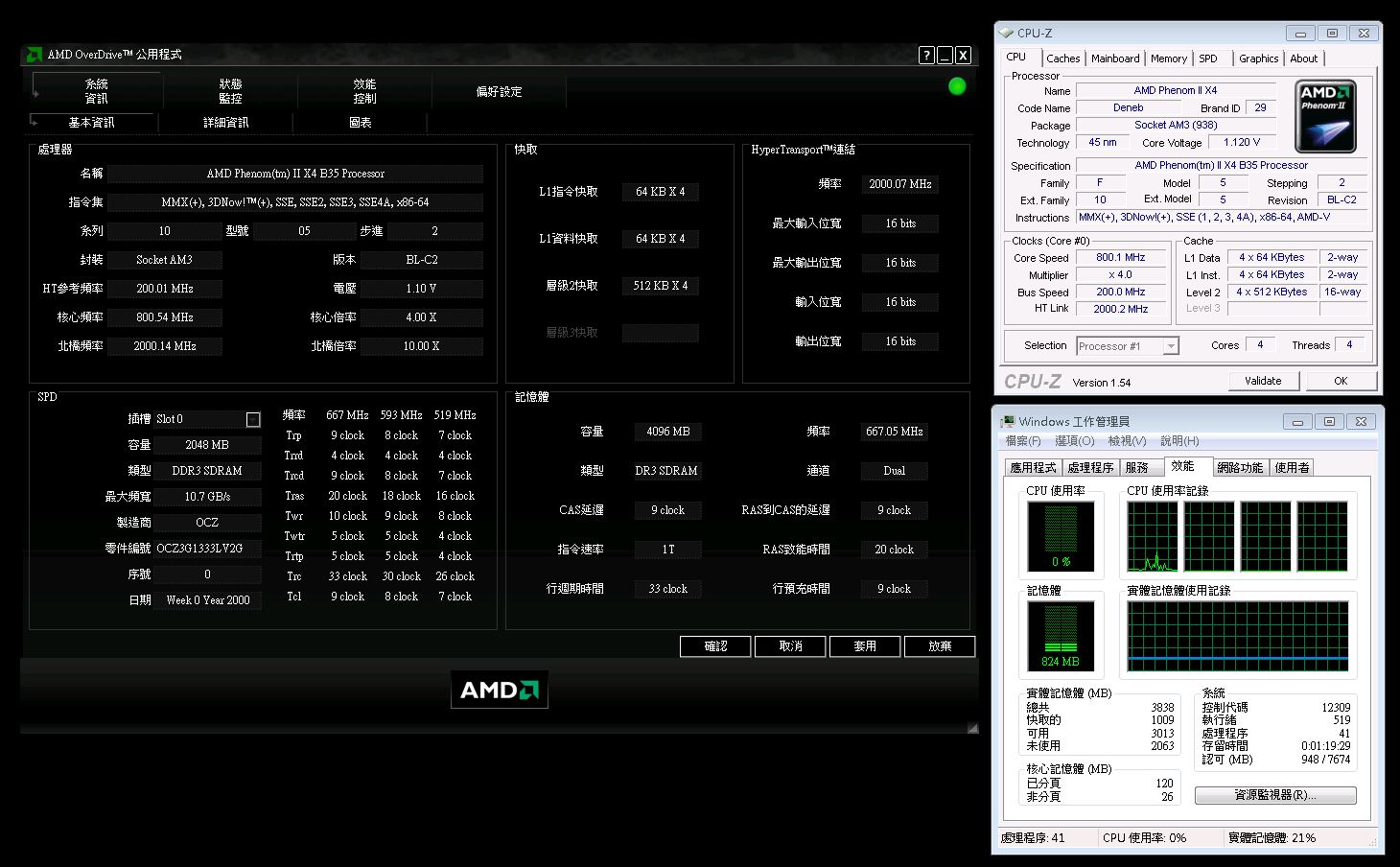Click the 667.05 MHz memory frequency value
Screen dimensions: 1400x867
(x=894, y=432)
